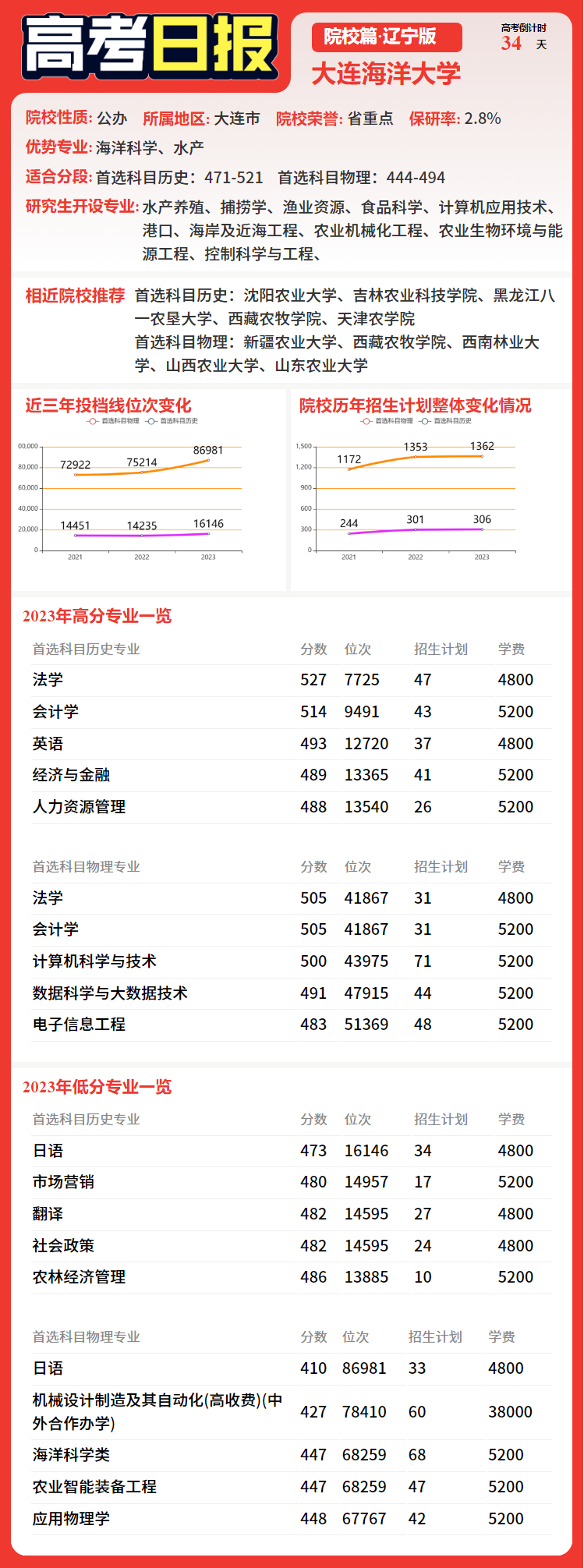The width and height of the screenshot is (584, 1568).
Task: Click the 244 data label in the enrollment chart
Action: [349, 523]
